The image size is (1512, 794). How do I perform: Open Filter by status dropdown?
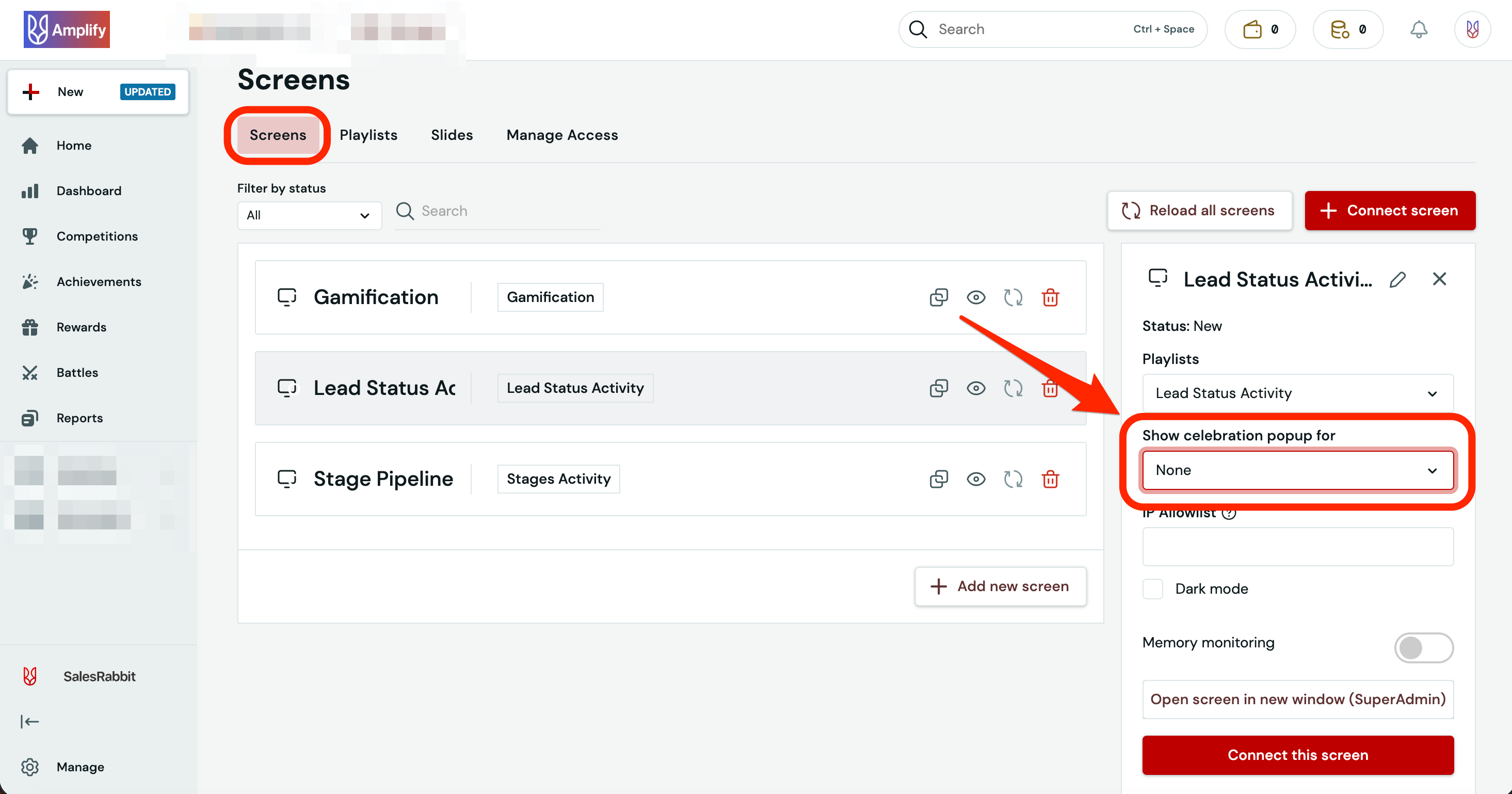click(309, 215)
